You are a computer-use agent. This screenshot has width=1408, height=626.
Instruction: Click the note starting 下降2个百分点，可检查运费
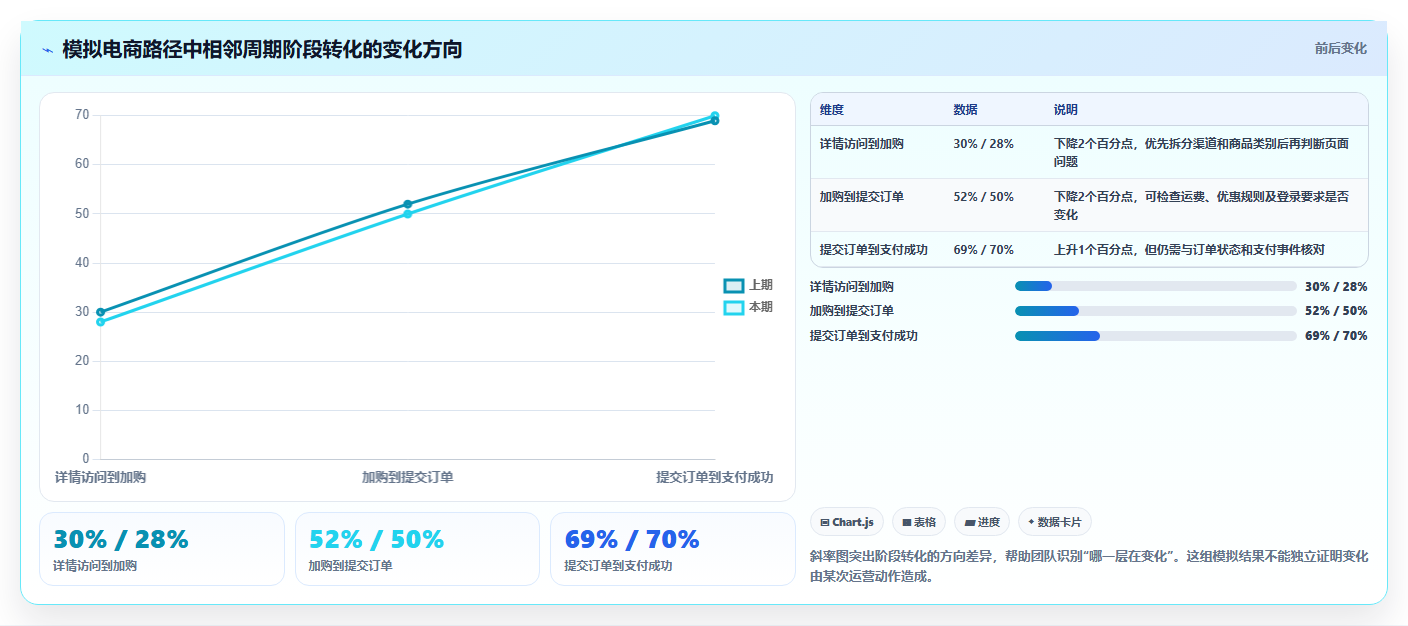pos(1201,206)
